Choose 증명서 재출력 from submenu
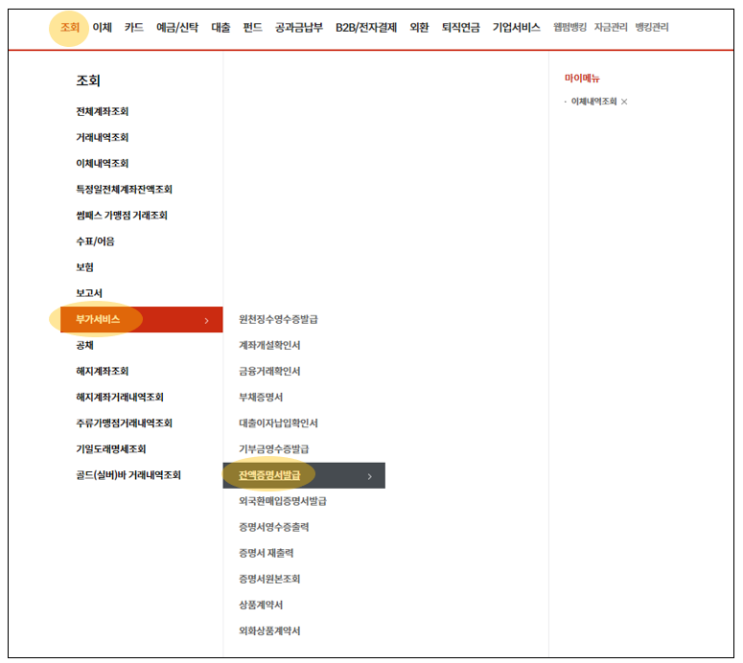This screenshot has width=743, height=663. pyautogui.click(x=266, y=553)
